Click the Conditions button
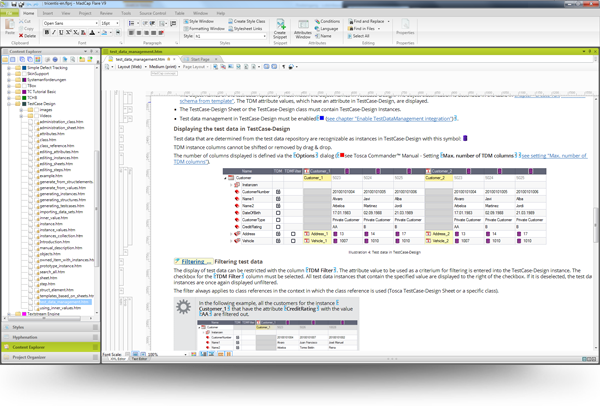 (x=327, y=21)
